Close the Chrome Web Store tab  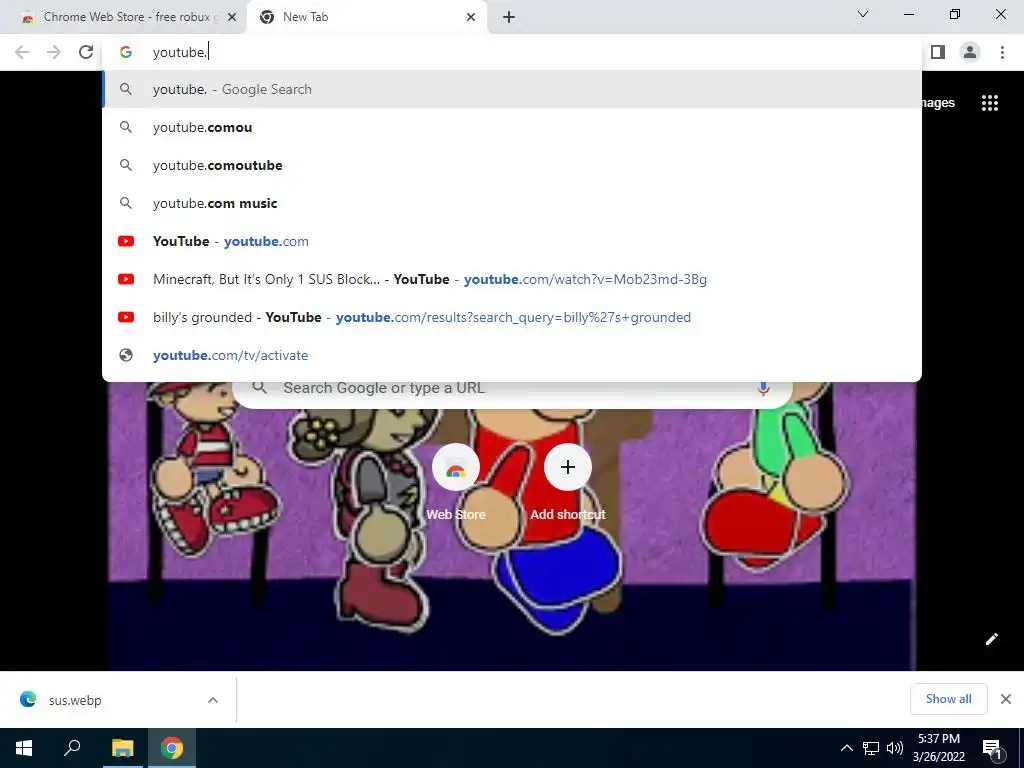pos(231,17)
